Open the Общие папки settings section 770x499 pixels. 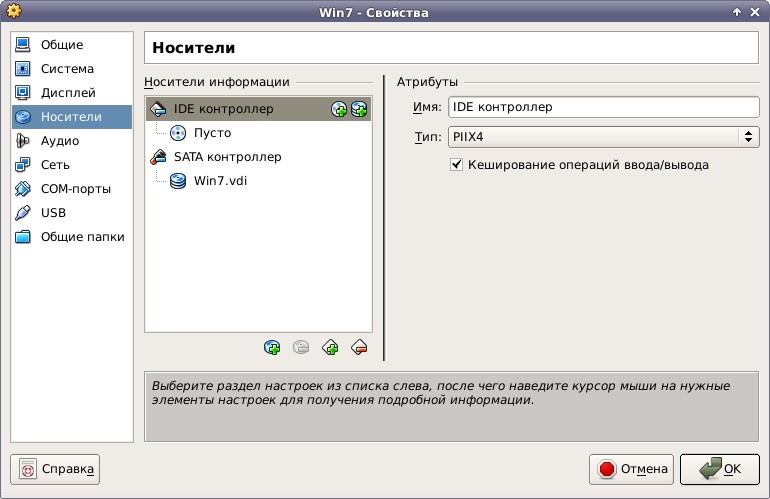point(72,237)
